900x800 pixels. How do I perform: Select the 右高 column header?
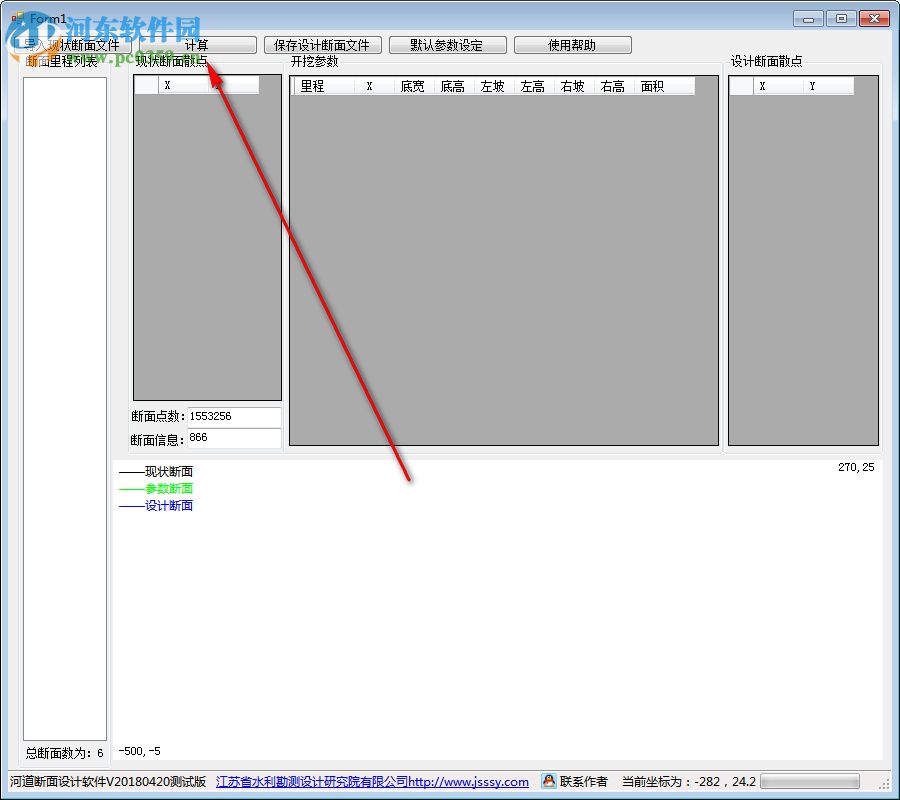coord(614,86)
